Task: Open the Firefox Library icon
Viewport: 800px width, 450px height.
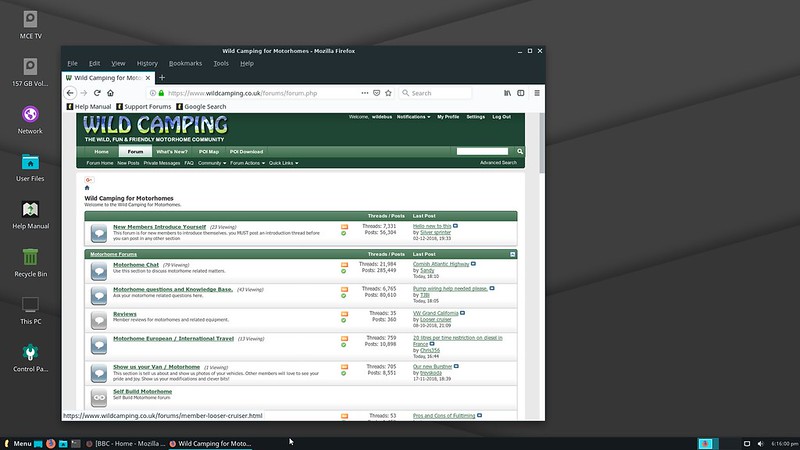Action: coord(508,93)
